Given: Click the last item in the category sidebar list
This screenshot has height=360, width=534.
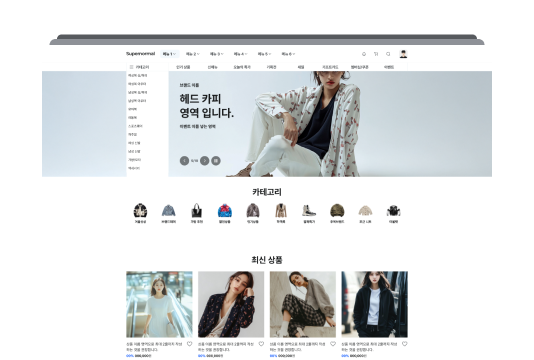Looking at the screenshot, I should pyautogui.click(x=134, y=168).
